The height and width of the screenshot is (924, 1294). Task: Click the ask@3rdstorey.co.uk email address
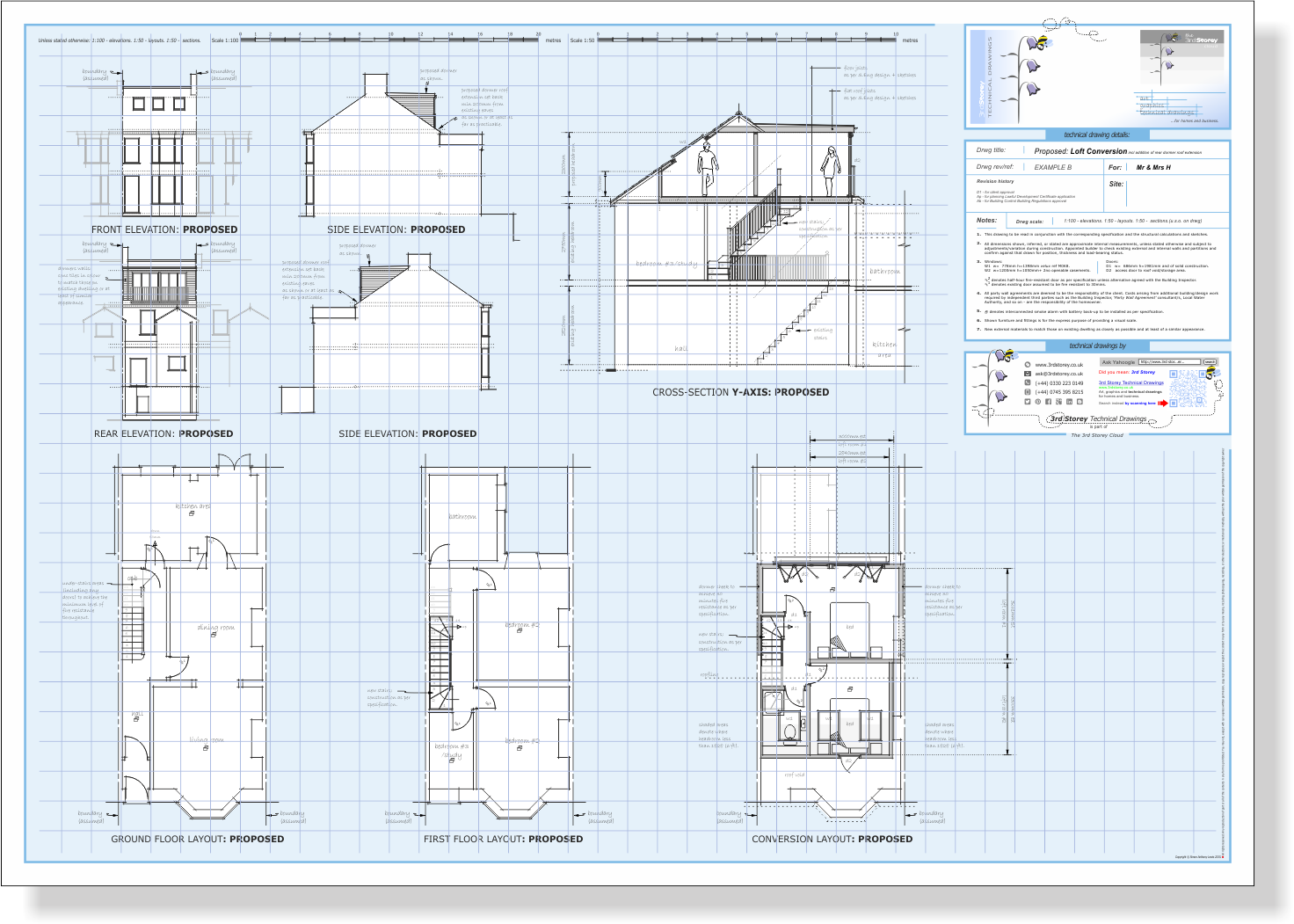1058,374
